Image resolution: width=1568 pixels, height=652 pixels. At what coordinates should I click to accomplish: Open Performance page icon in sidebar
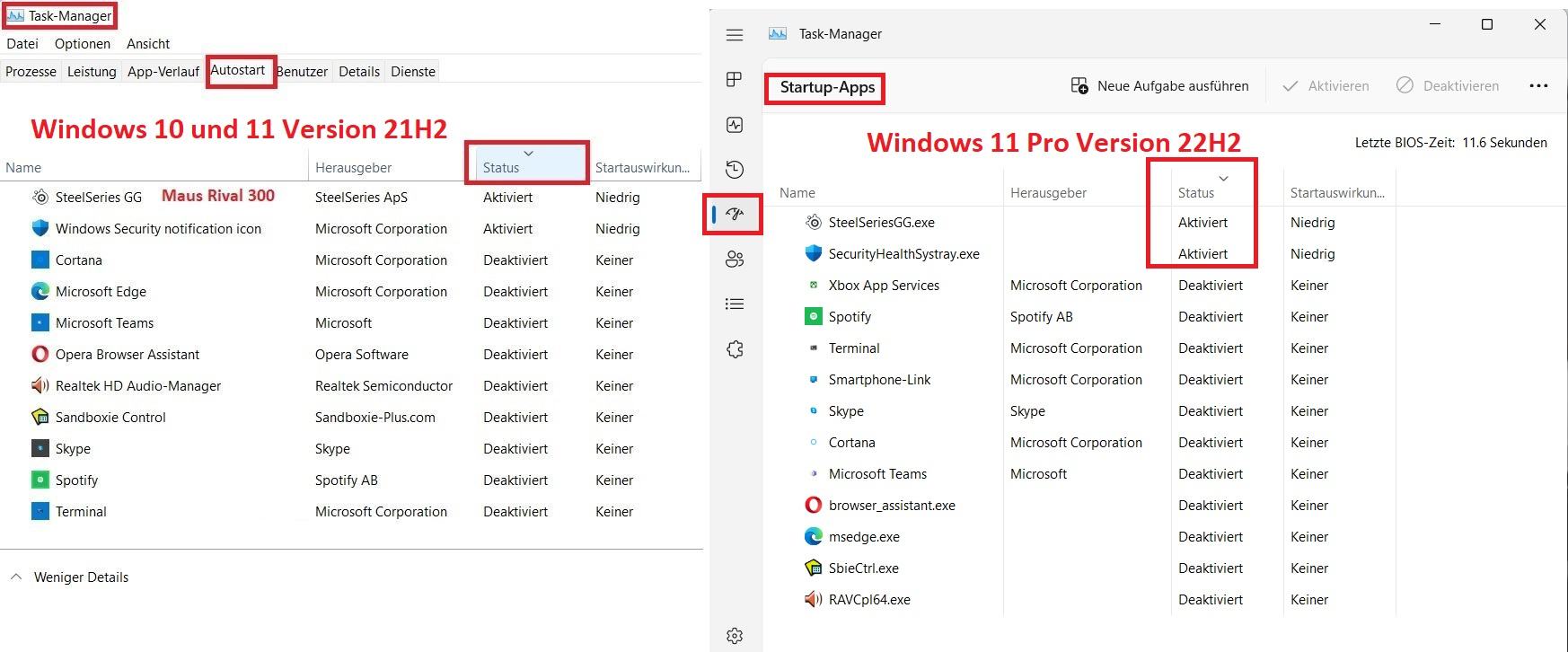735,125
